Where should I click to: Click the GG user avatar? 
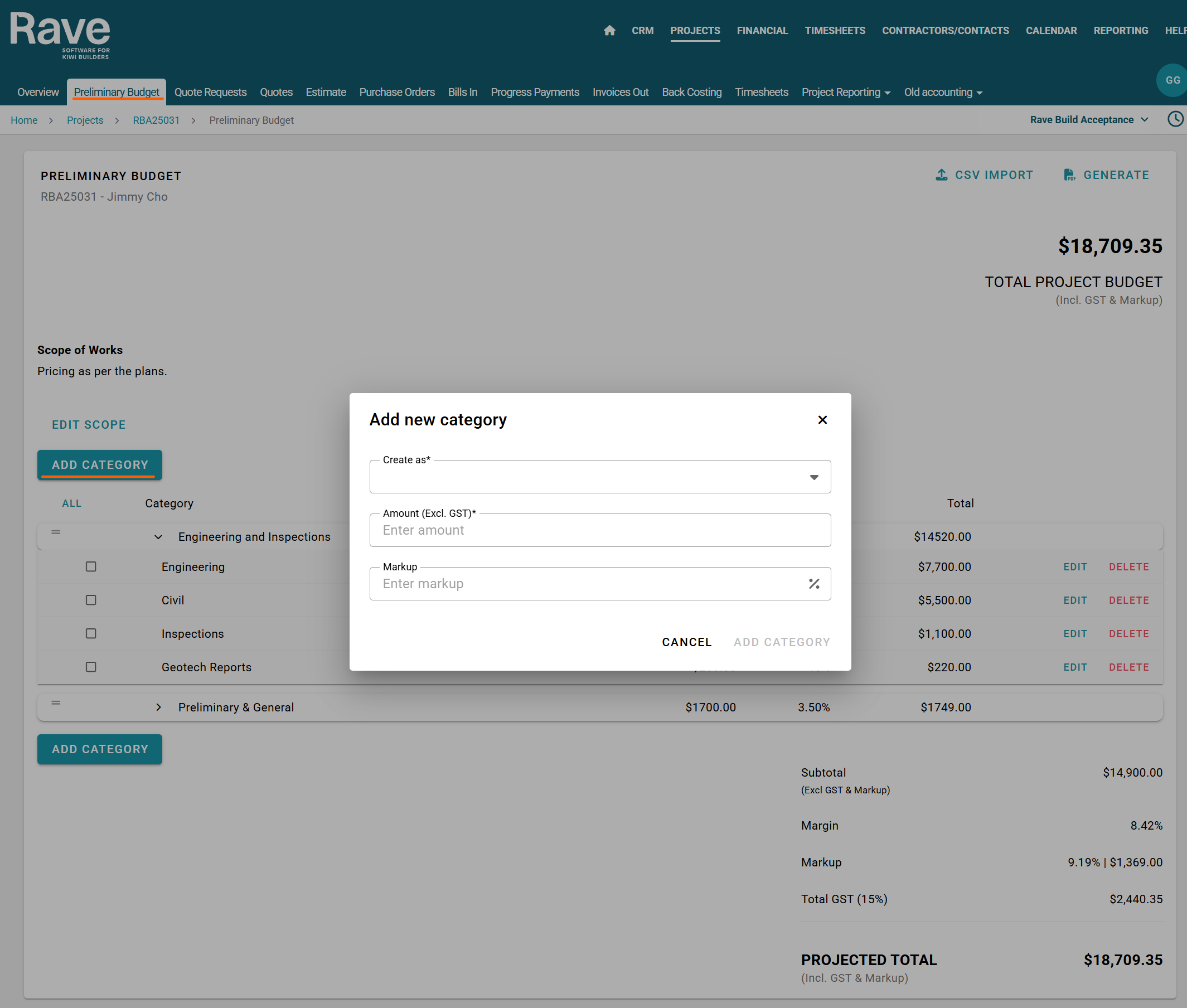click(x=1172, y=81)
